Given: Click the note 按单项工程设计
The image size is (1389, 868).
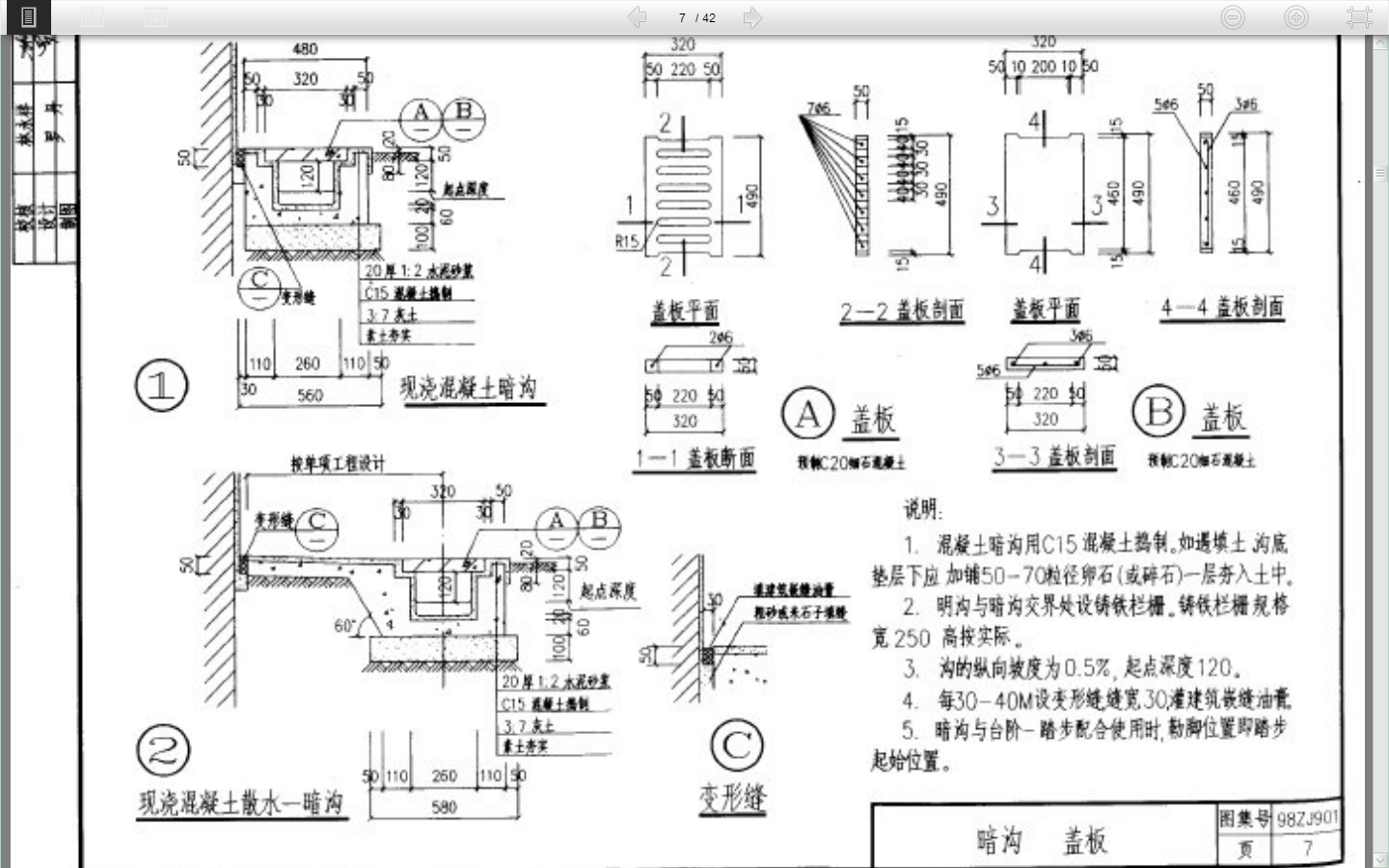Looking at the screenshot, I should (x=338, y=464).
